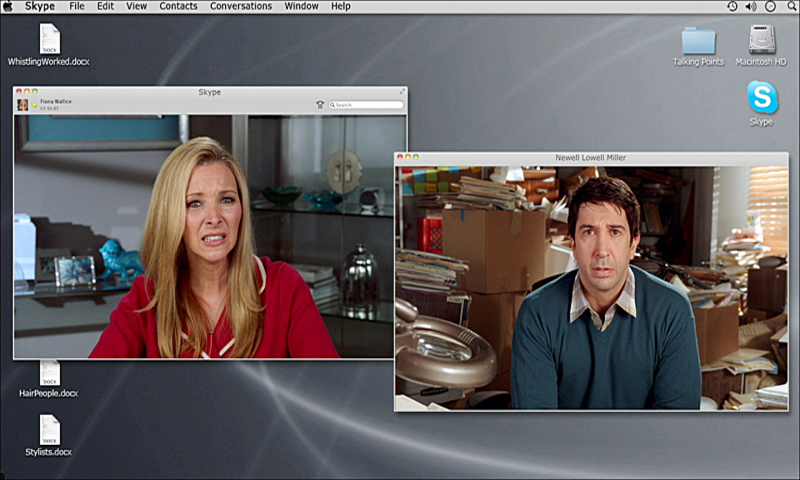Open Spotlight search magnifier
800x480 pixels.
[x=790, y=6]
